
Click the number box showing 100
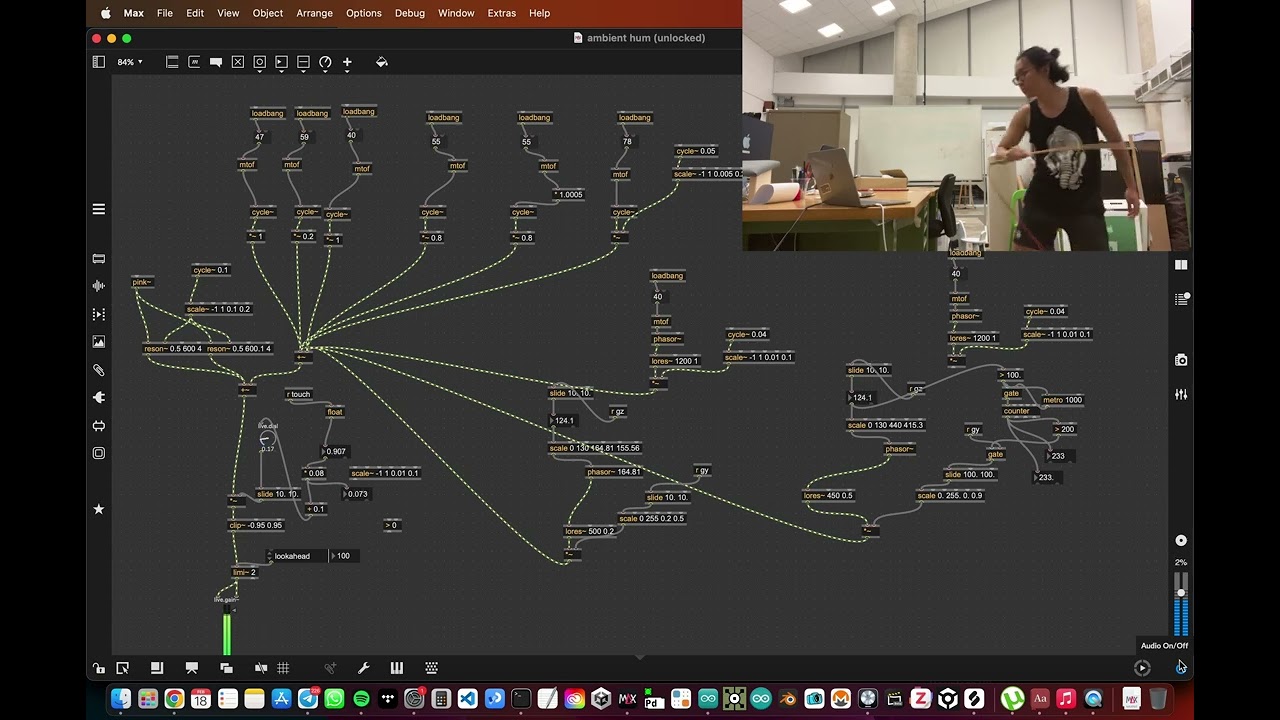(x=343, y=556)
